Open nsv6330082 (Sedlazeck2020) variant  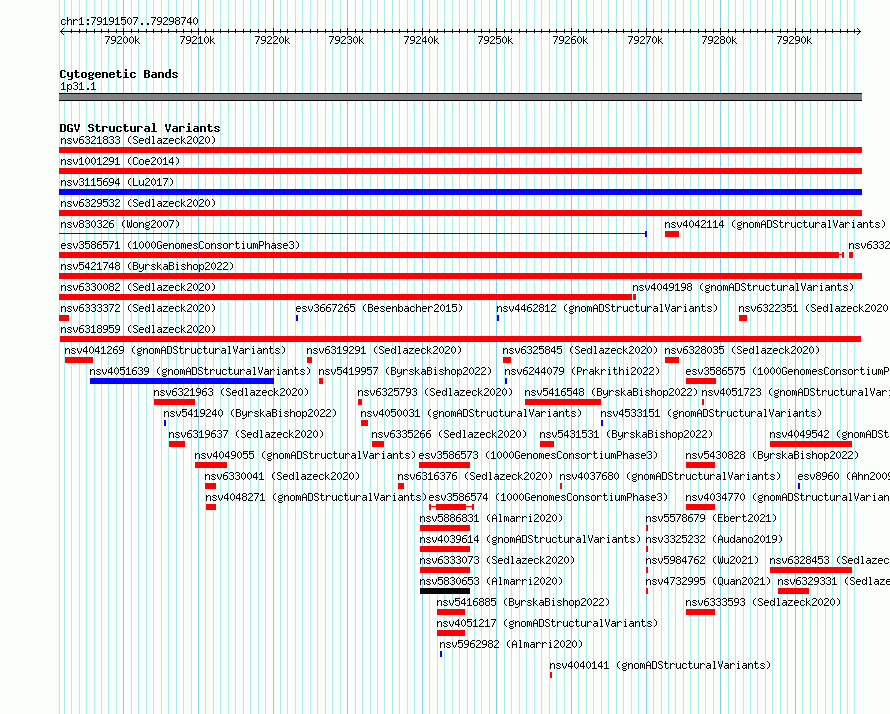[x=138, y=287]
